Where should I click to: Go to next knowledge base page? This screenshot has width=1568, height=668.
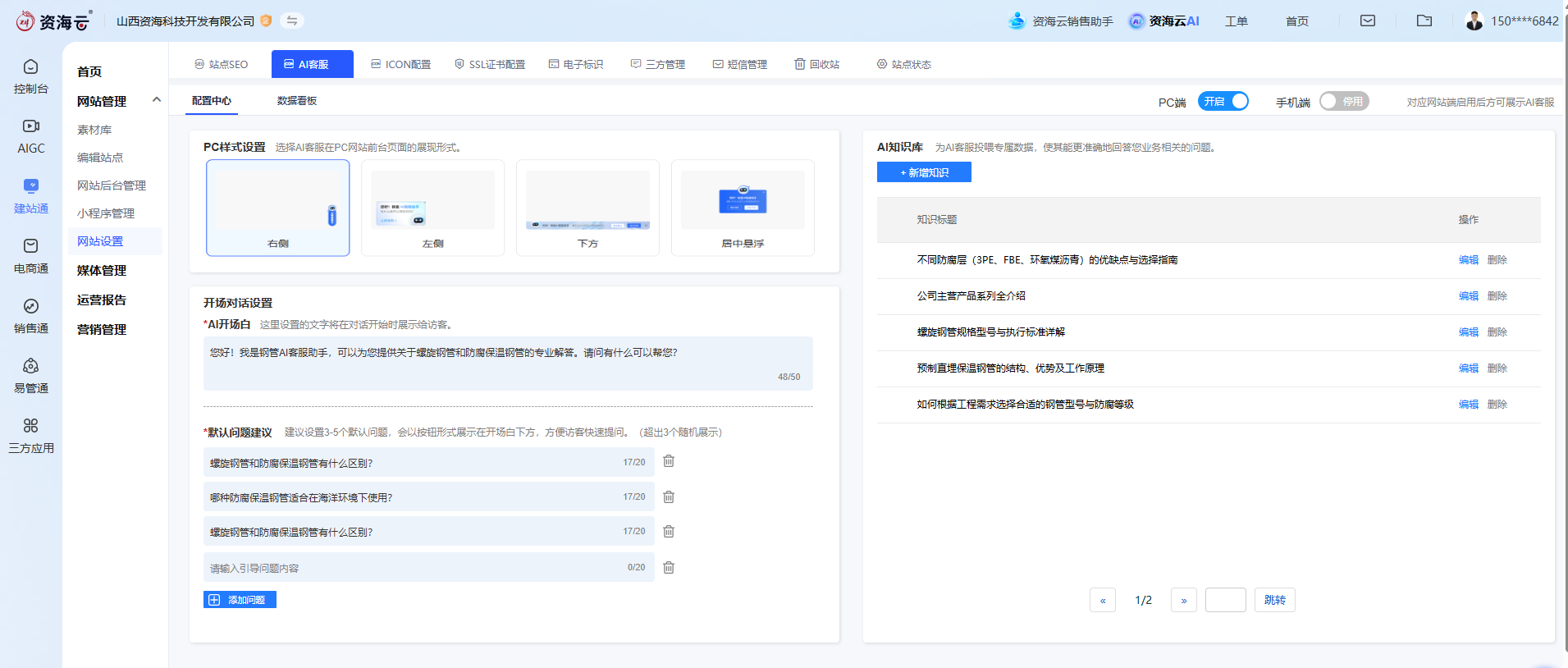tap(1183, 600)
